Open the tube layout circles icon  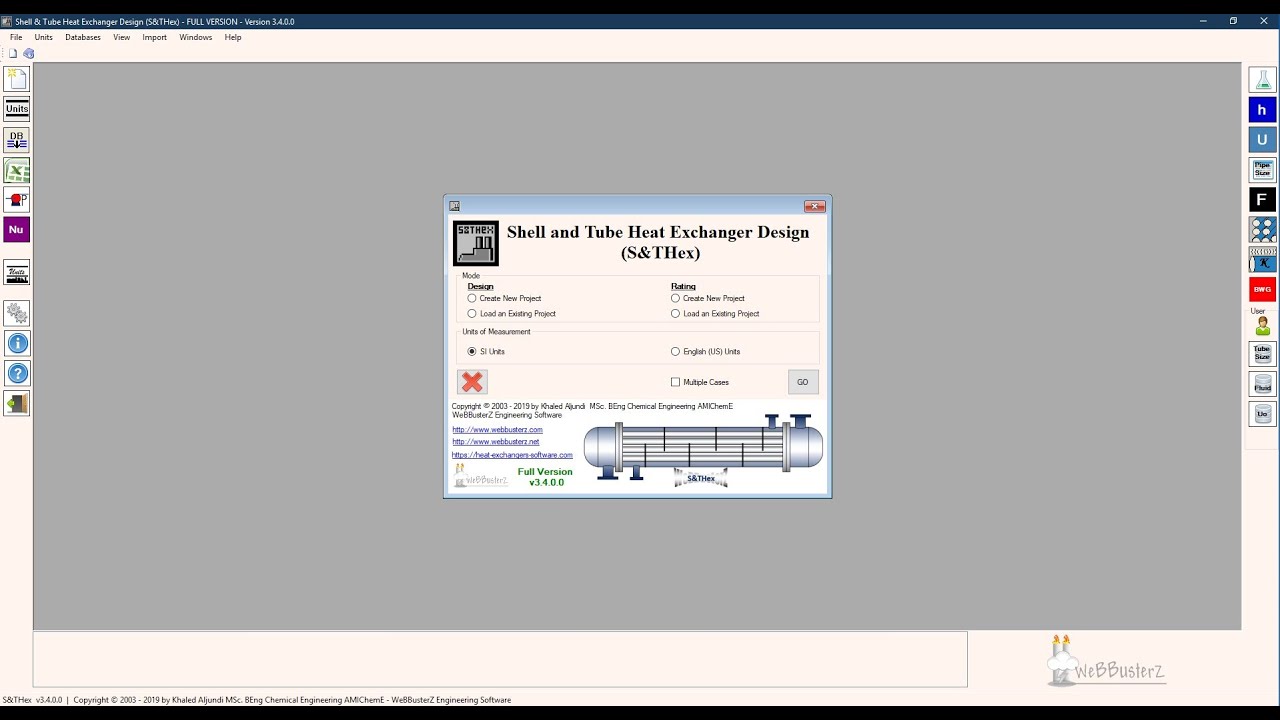click(x=1262, y=230)
